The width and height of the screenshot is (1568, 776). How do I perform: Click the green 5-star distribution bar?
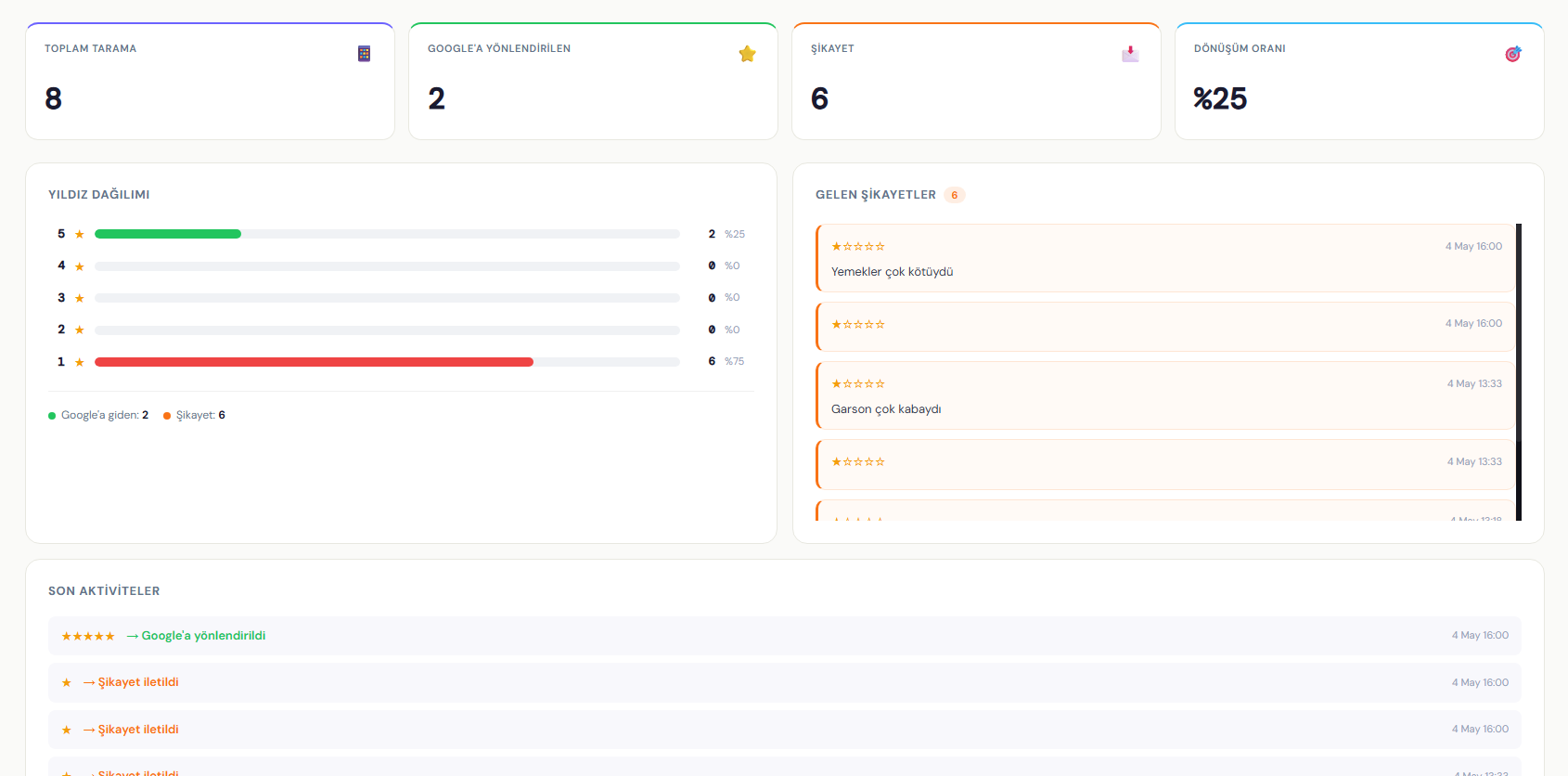[x=168, y=234]
